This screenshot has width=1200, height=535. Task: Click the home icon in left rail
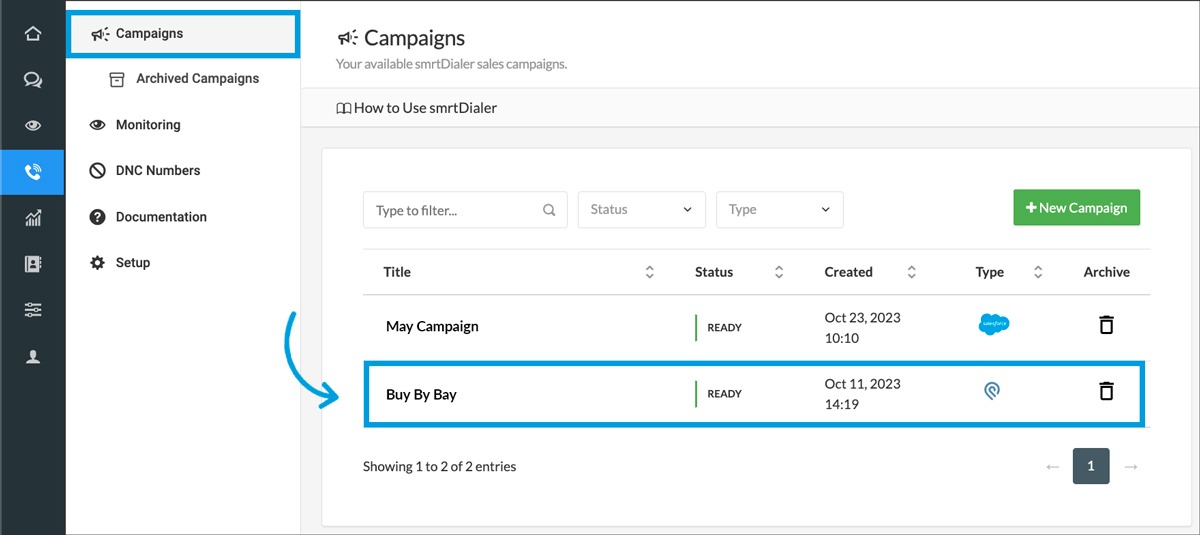[x=33, y=34]
